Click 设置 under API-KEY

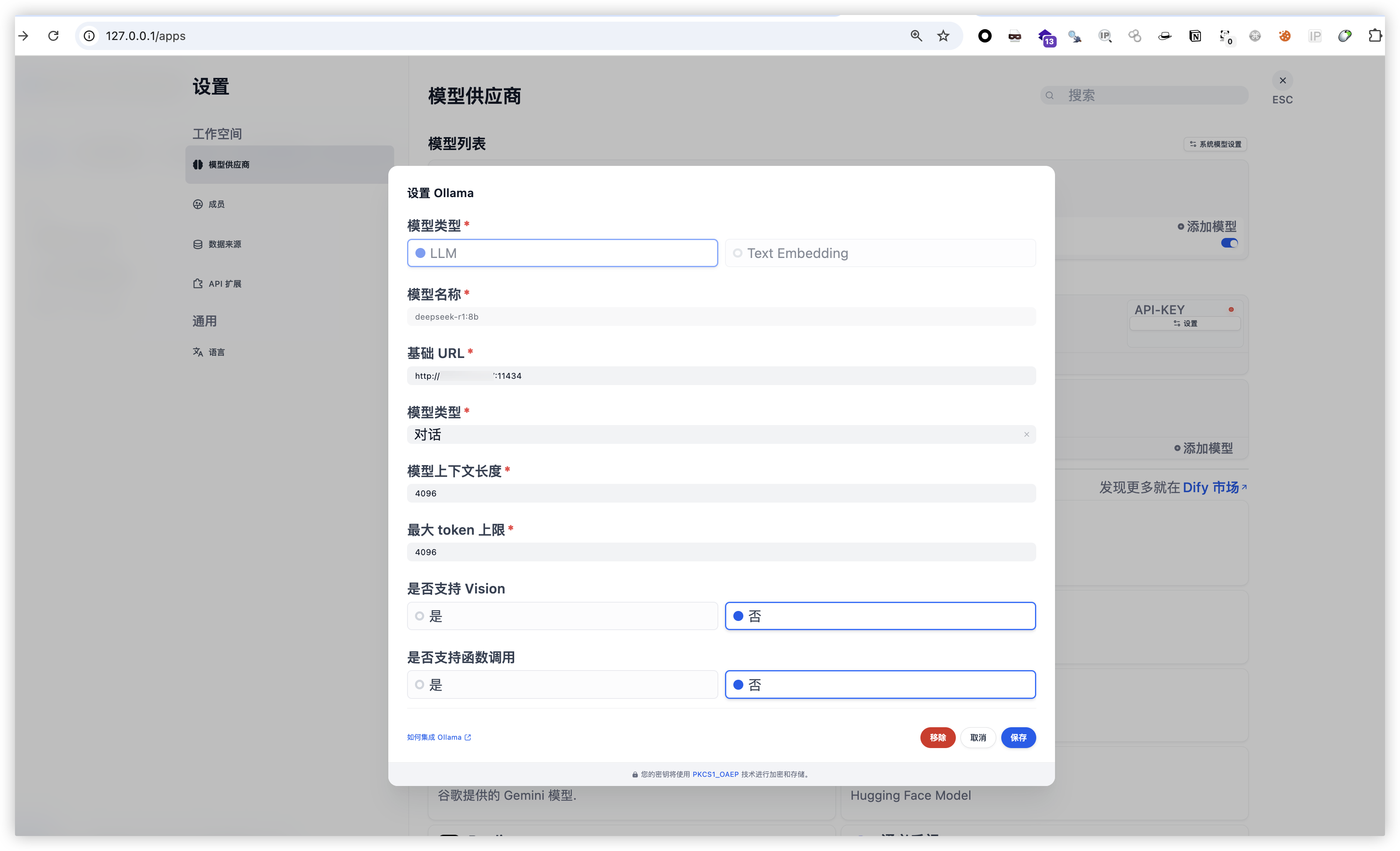coord(1185,323)
